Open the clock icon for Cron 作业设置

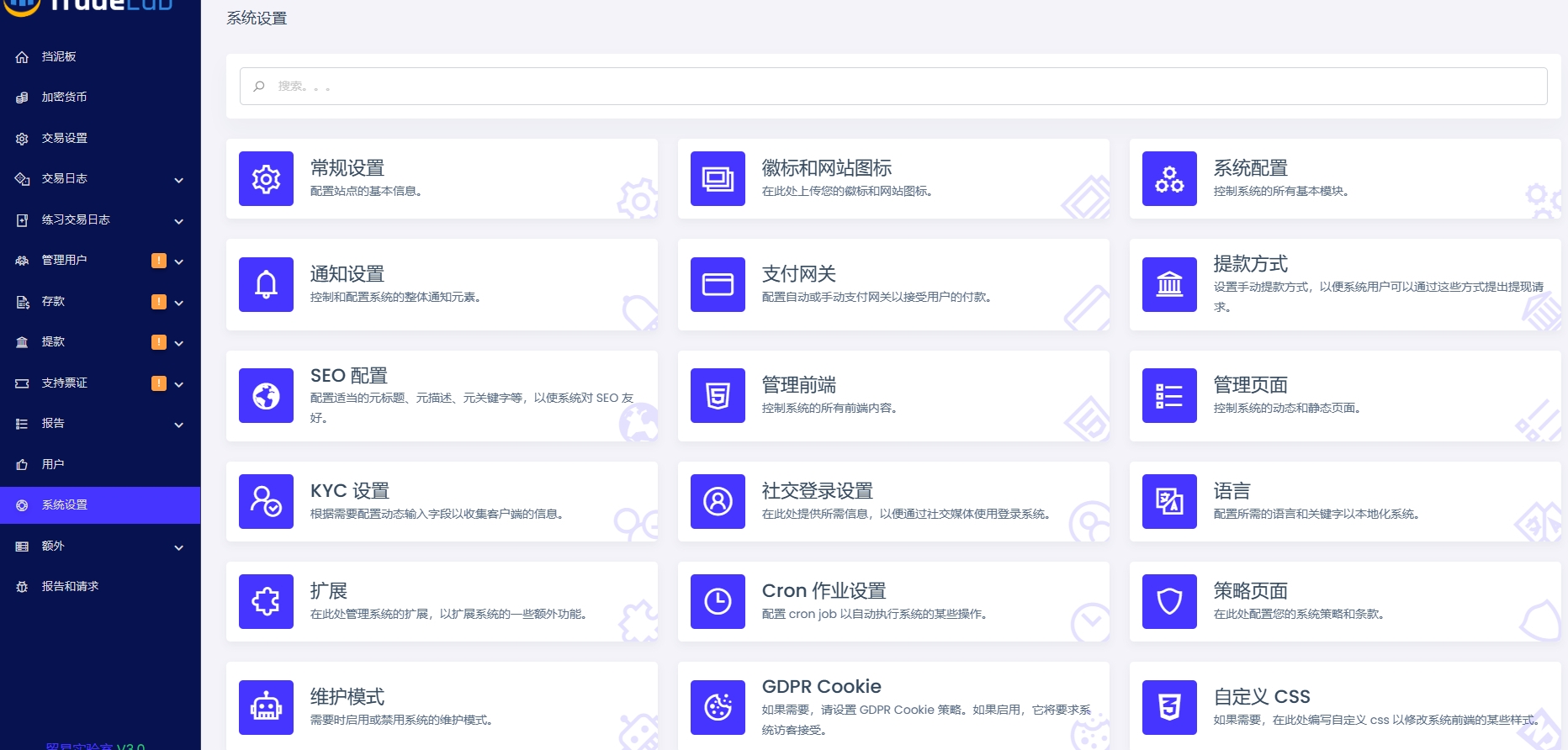[x=718, y=602]
